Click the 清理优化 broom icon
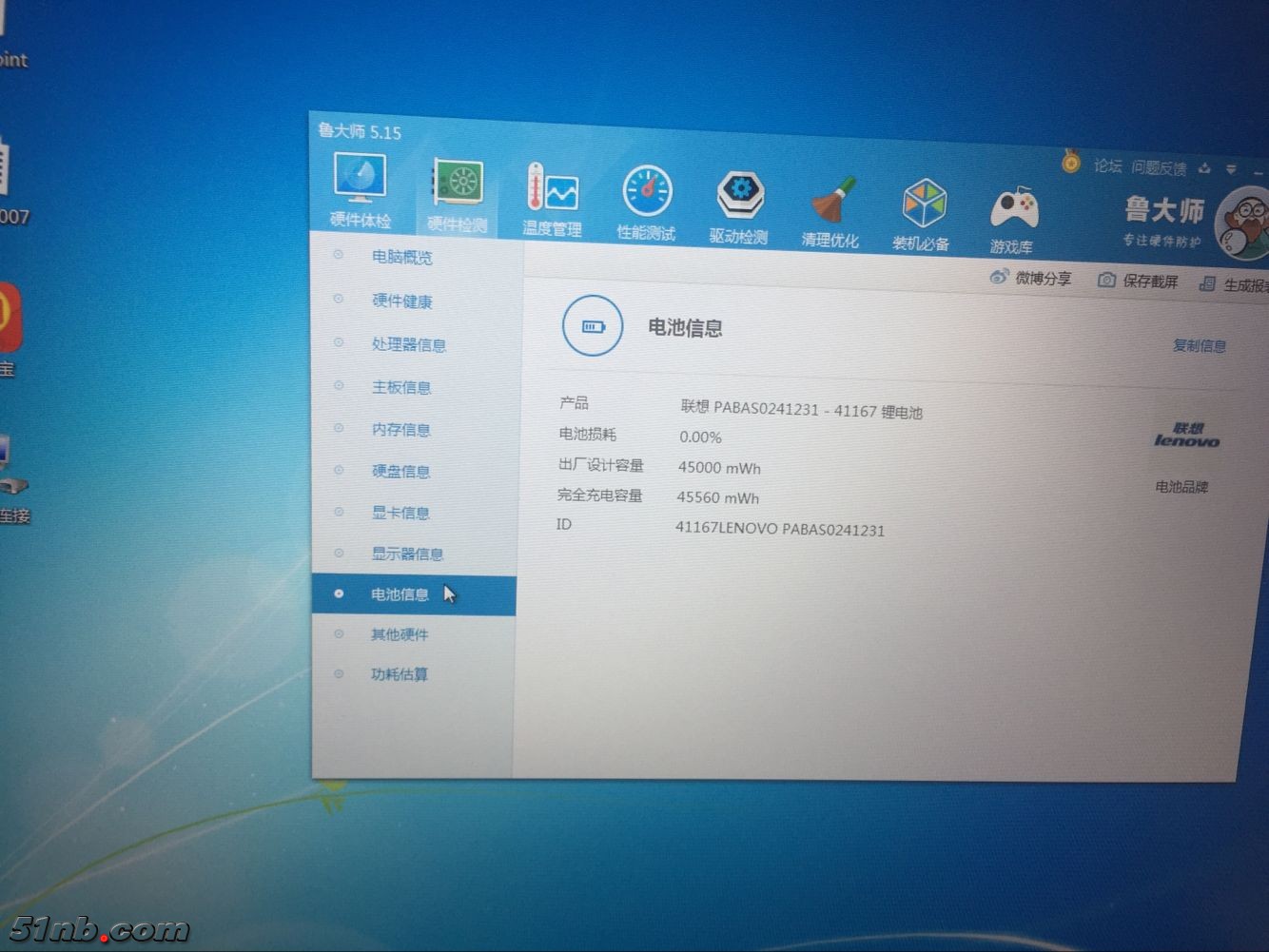The height and width of the screenshot is (952, 1269). [831, 206]
